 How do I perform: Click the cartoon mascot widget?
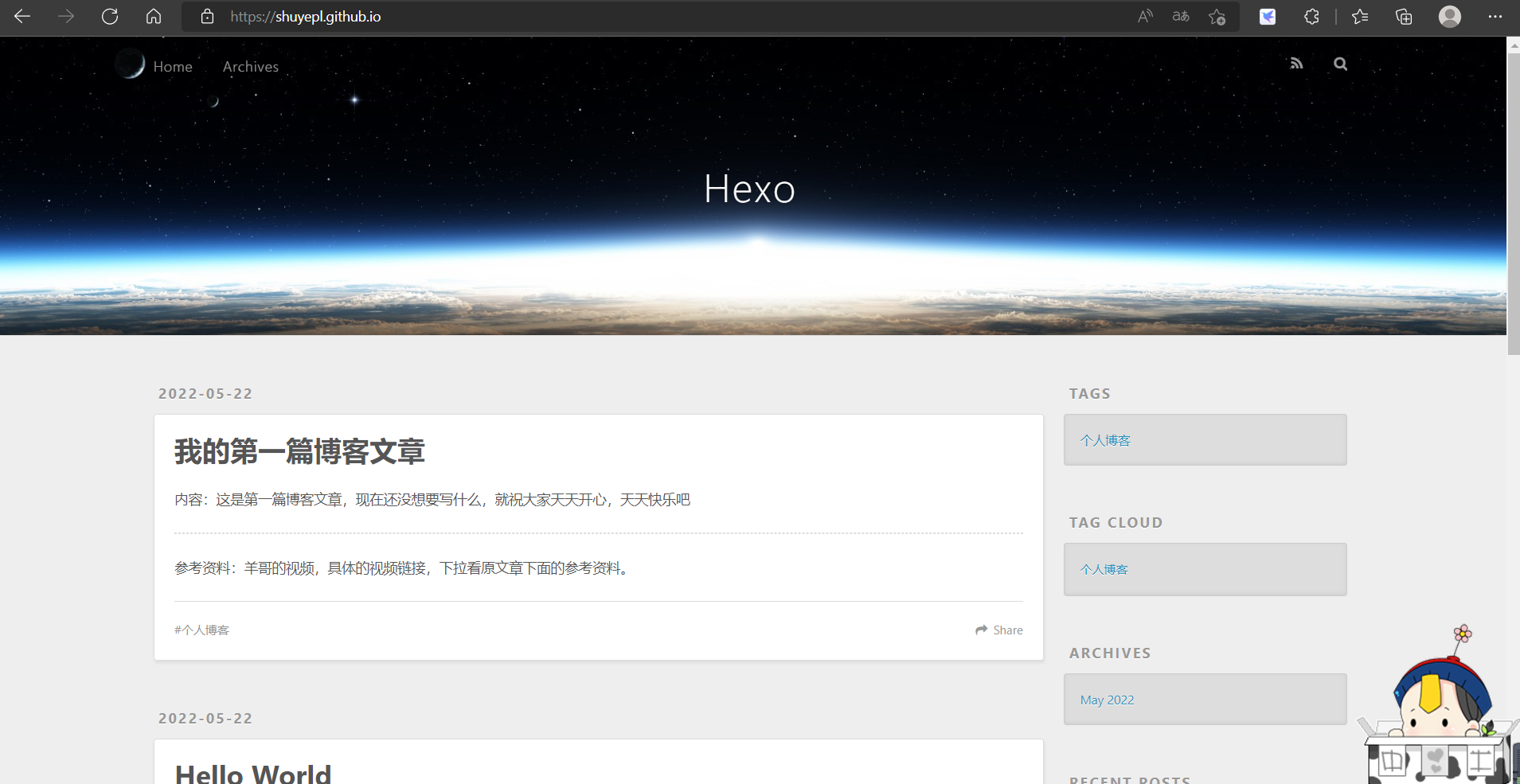(1437, 716)
